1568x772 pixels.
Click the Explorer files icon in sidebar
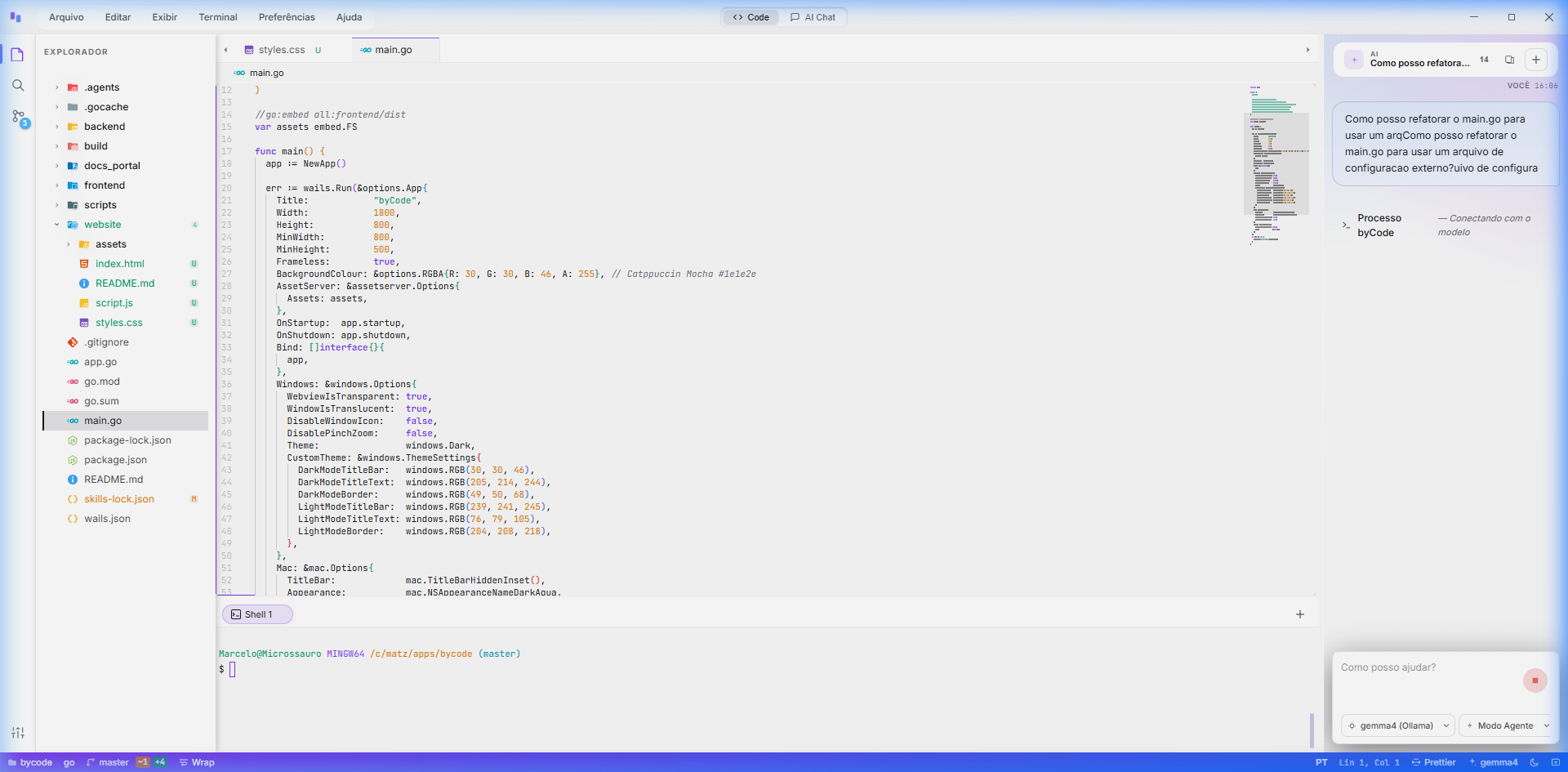(18, 55)
